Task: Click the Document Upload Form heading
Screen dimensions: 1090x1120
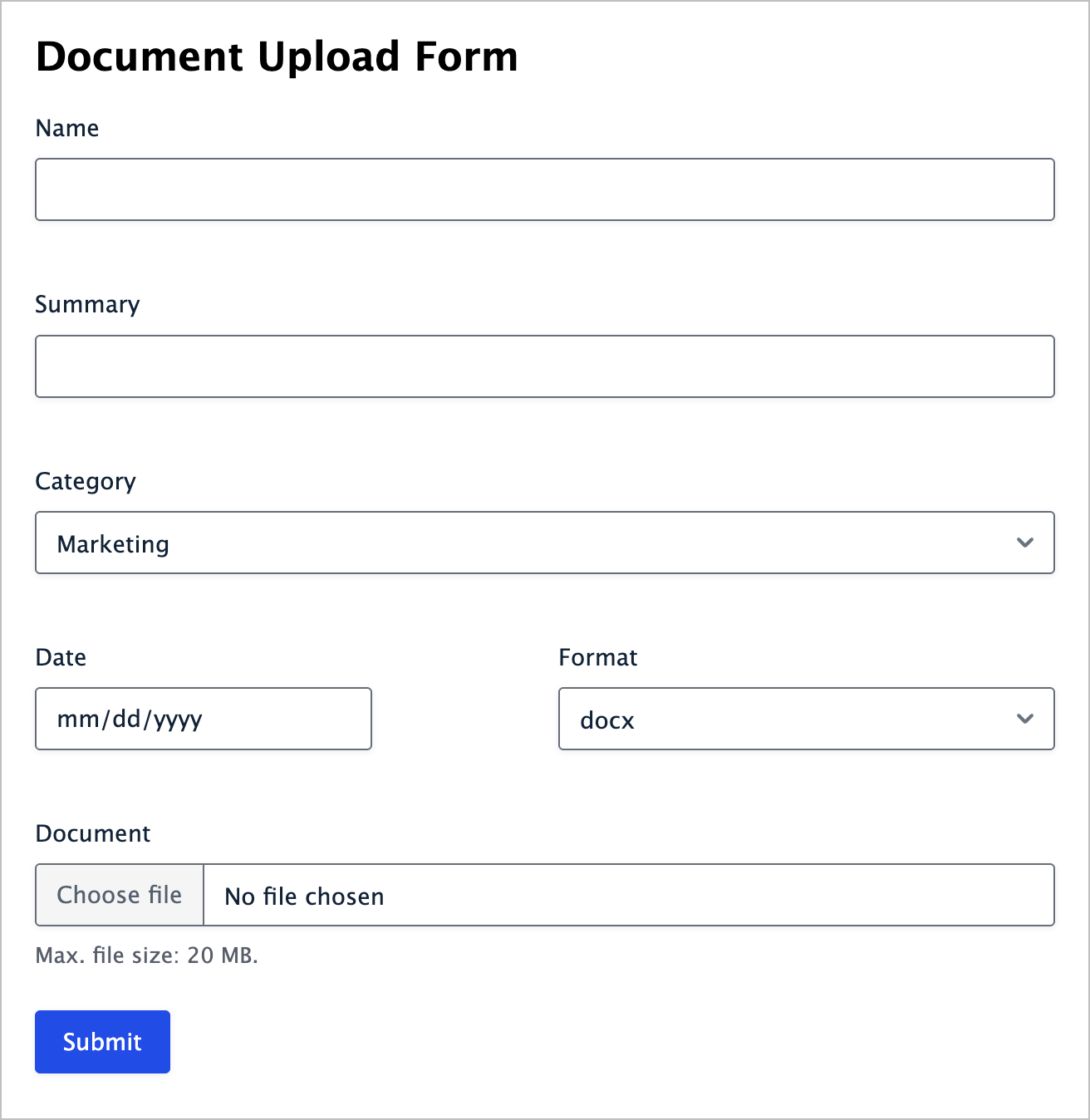Action: tap(276, 56)
